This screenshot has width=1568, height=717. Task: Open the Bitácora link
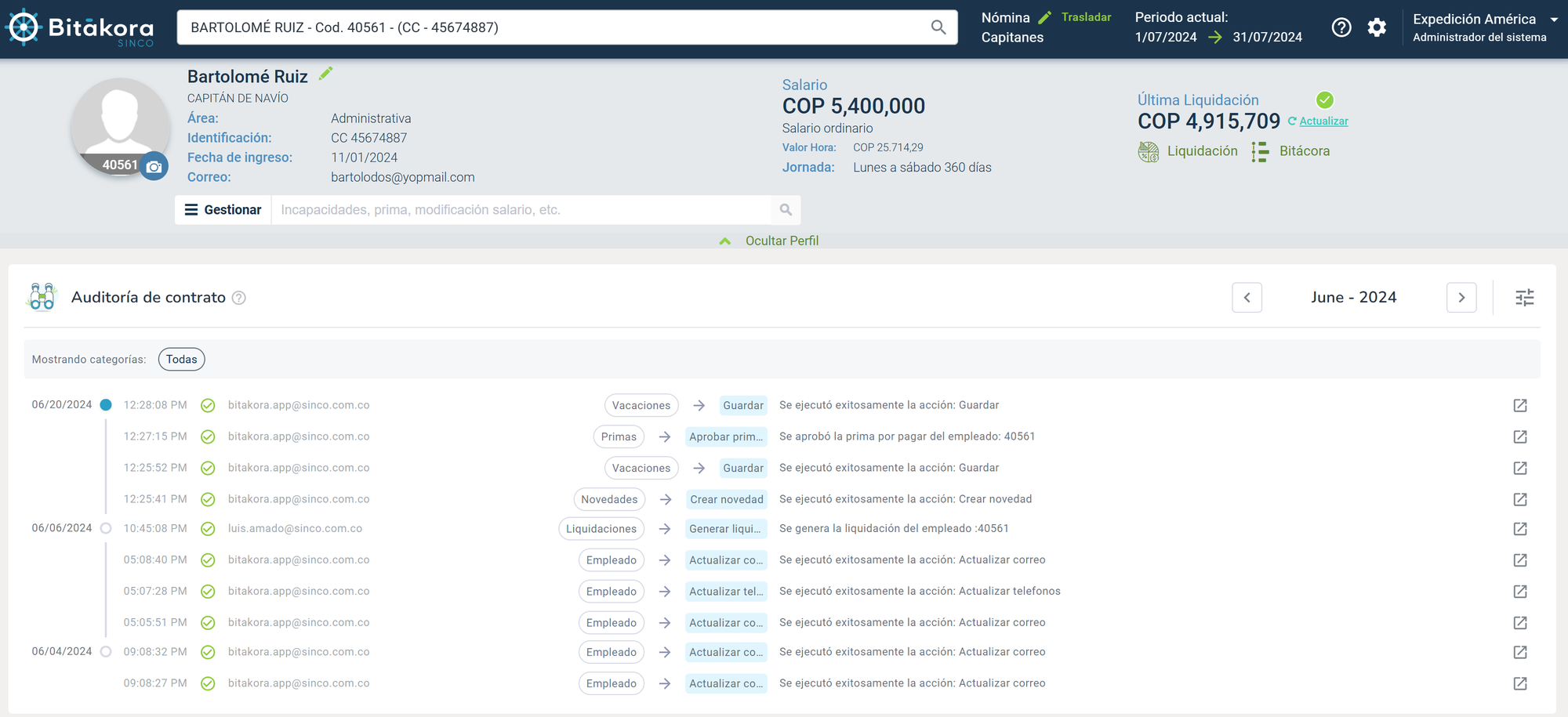point(1305,151)
